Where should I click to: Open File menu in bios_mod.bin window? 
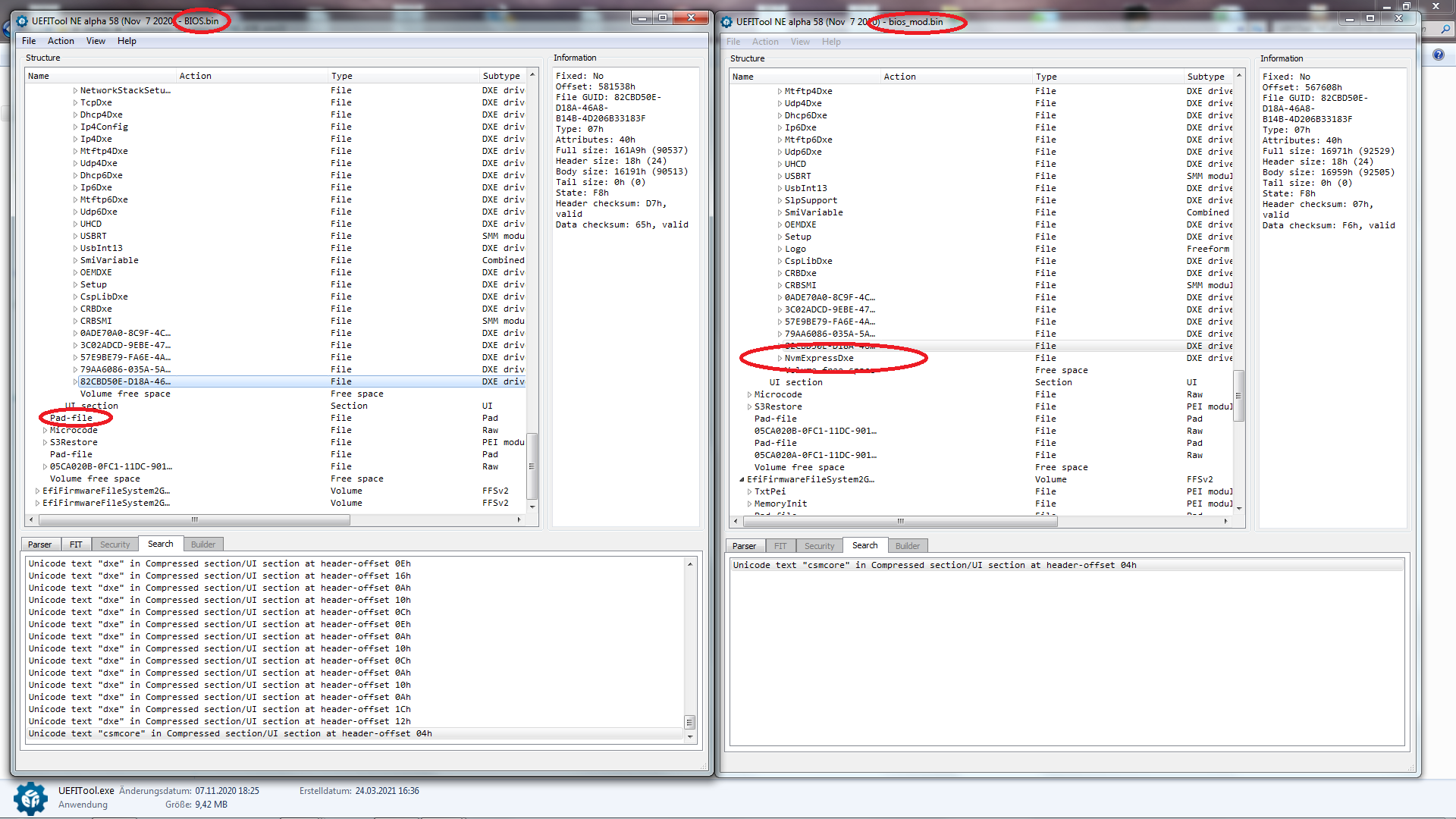tap(733, 42)
